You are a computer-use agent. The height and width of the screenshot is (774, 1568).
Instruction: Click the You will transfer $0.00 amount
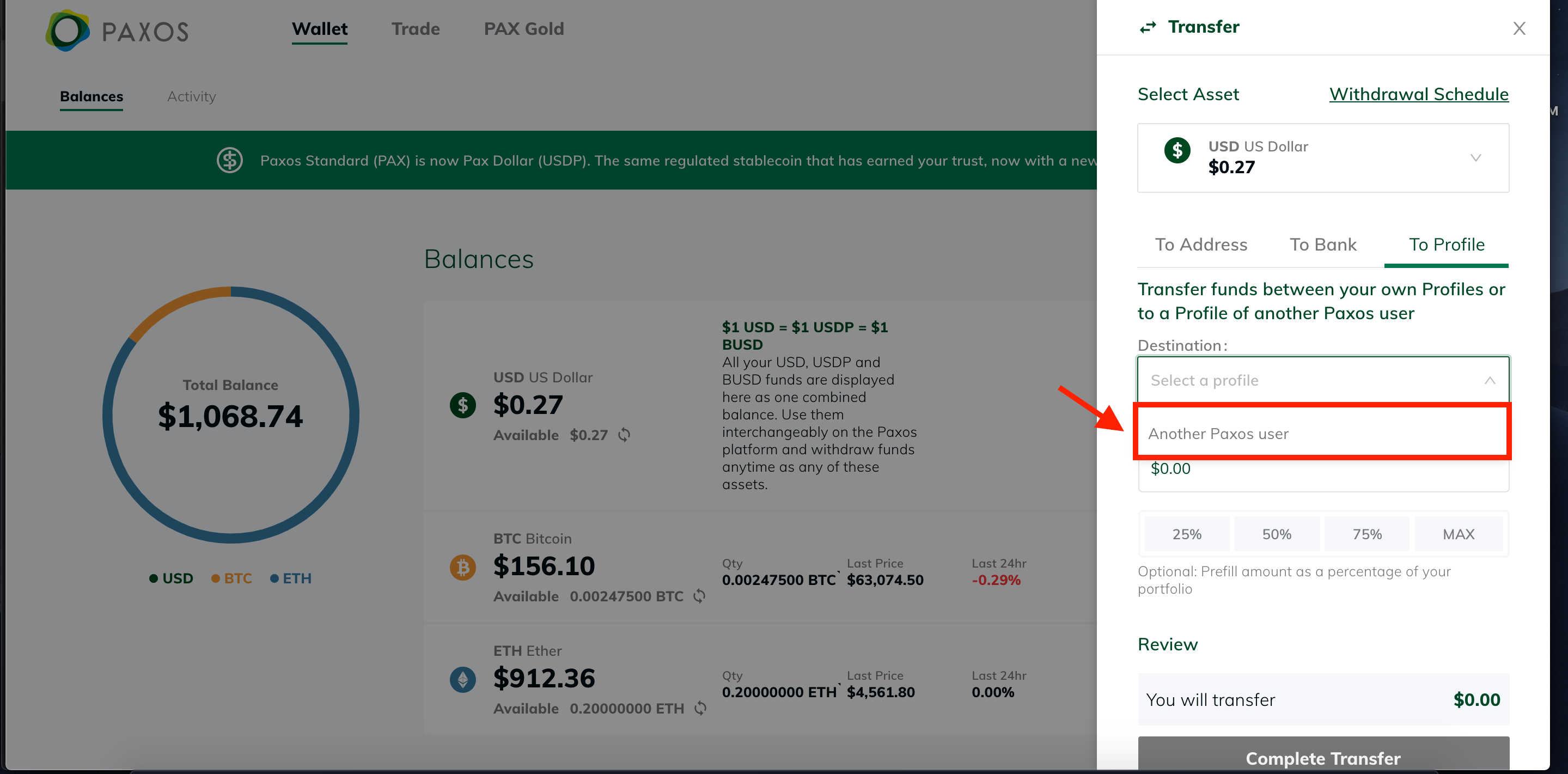click(1476, 700)
